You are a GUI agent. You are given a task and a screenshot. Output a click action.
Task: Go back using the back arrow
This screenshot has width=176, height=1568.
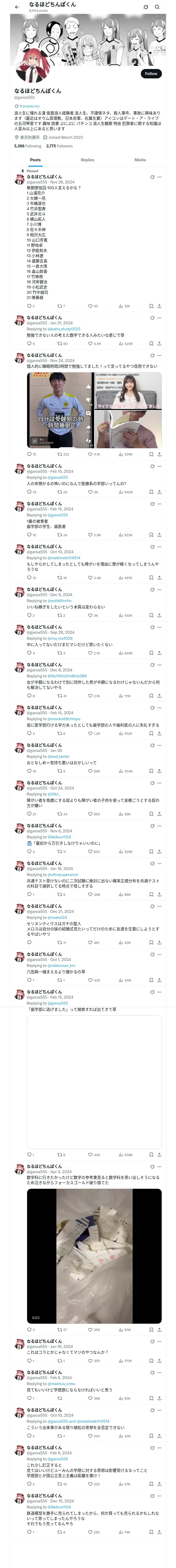[17, 7]
